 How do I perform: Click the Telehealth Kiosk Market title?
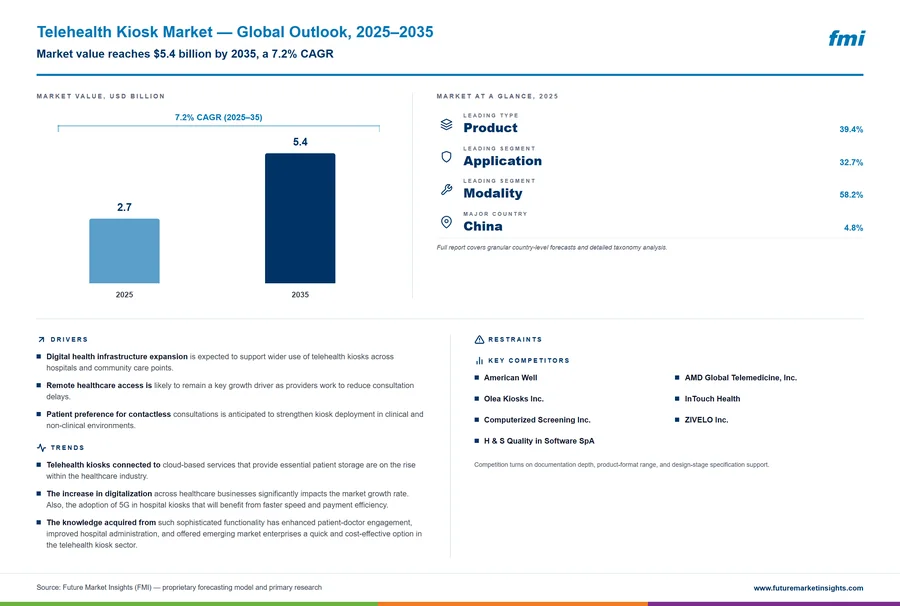[235, 32]
